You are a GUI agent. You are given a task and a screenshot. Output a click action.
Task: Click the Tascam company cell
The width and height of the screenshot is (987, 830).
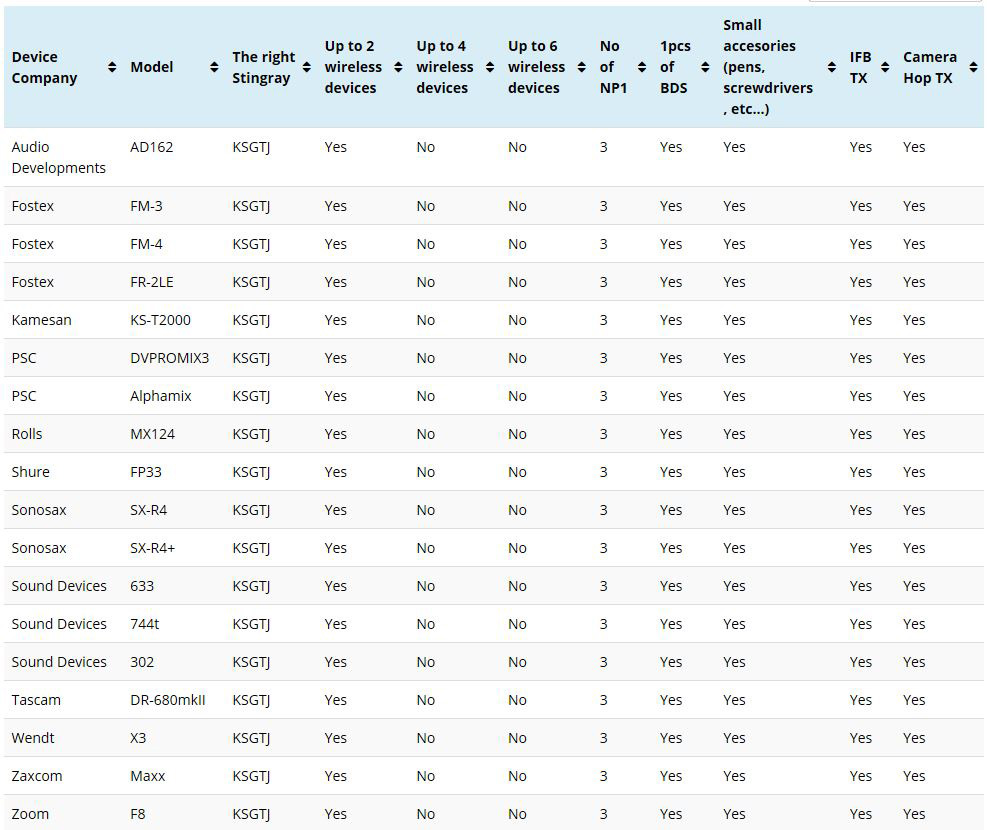point(36,700)
